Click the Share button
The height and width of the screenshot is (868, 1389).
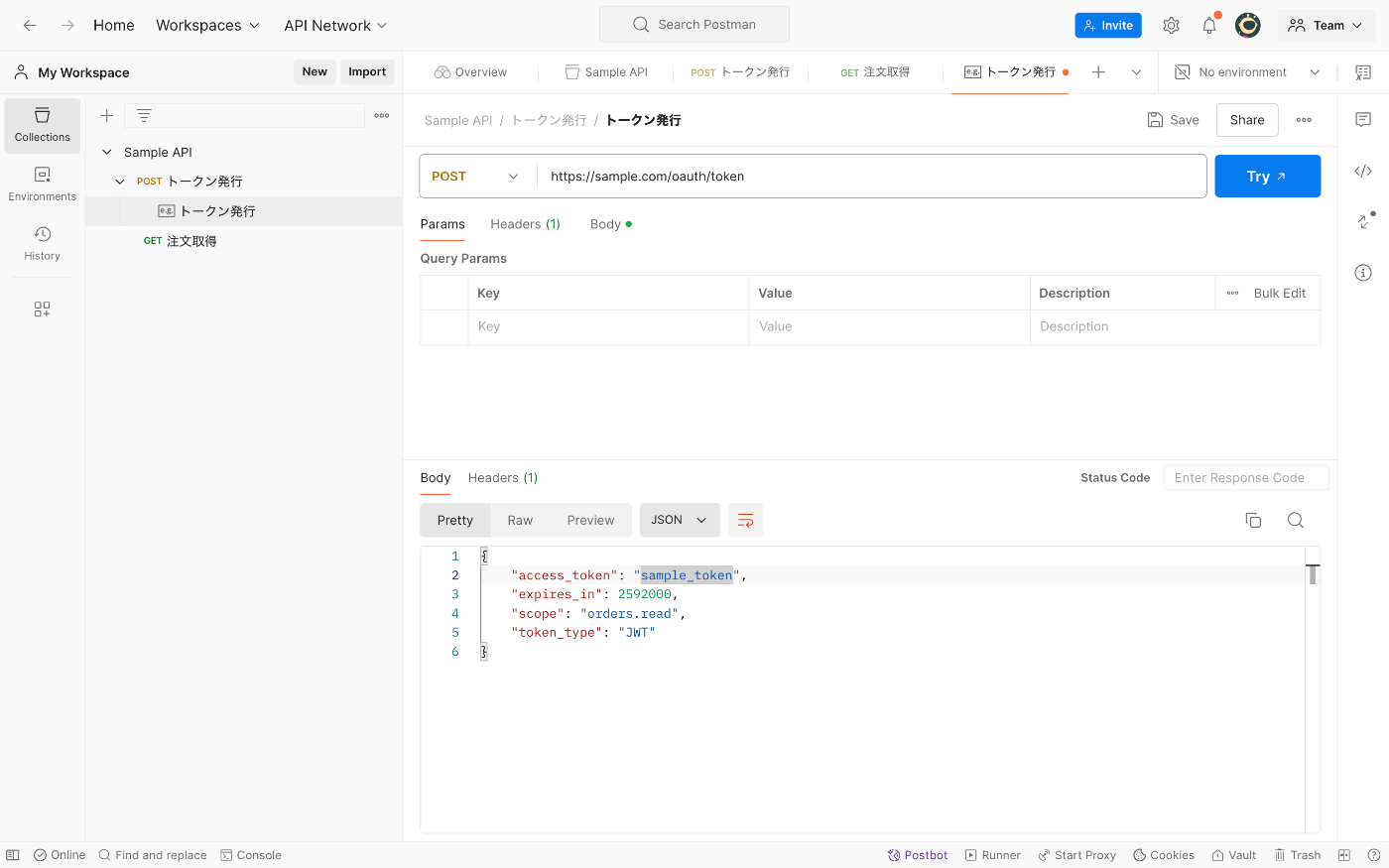point(1247,120)
